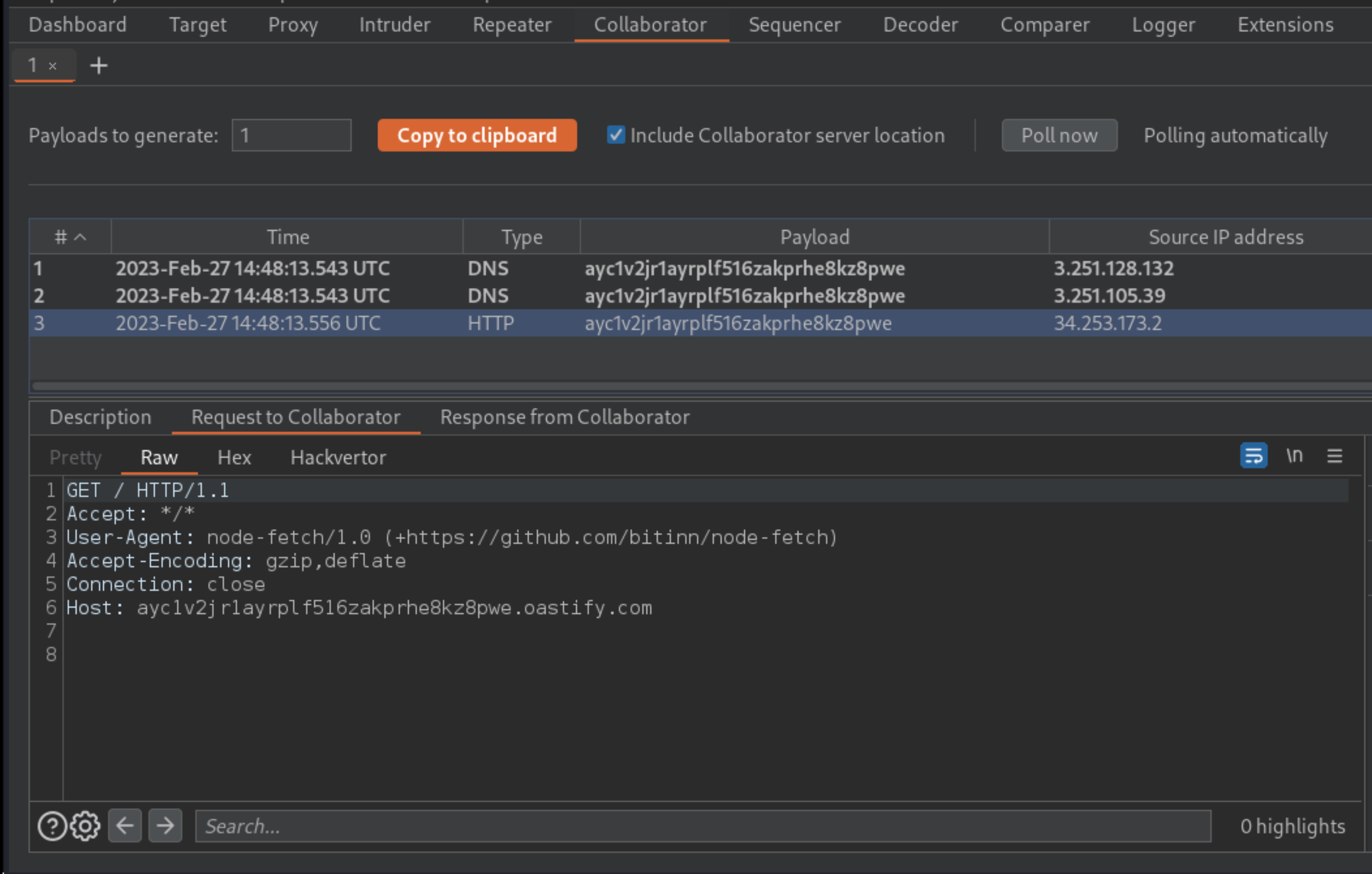Screen dimensions: 1372x874
Task: Open the Extensions tab
Action: (x=1285, y=24)
